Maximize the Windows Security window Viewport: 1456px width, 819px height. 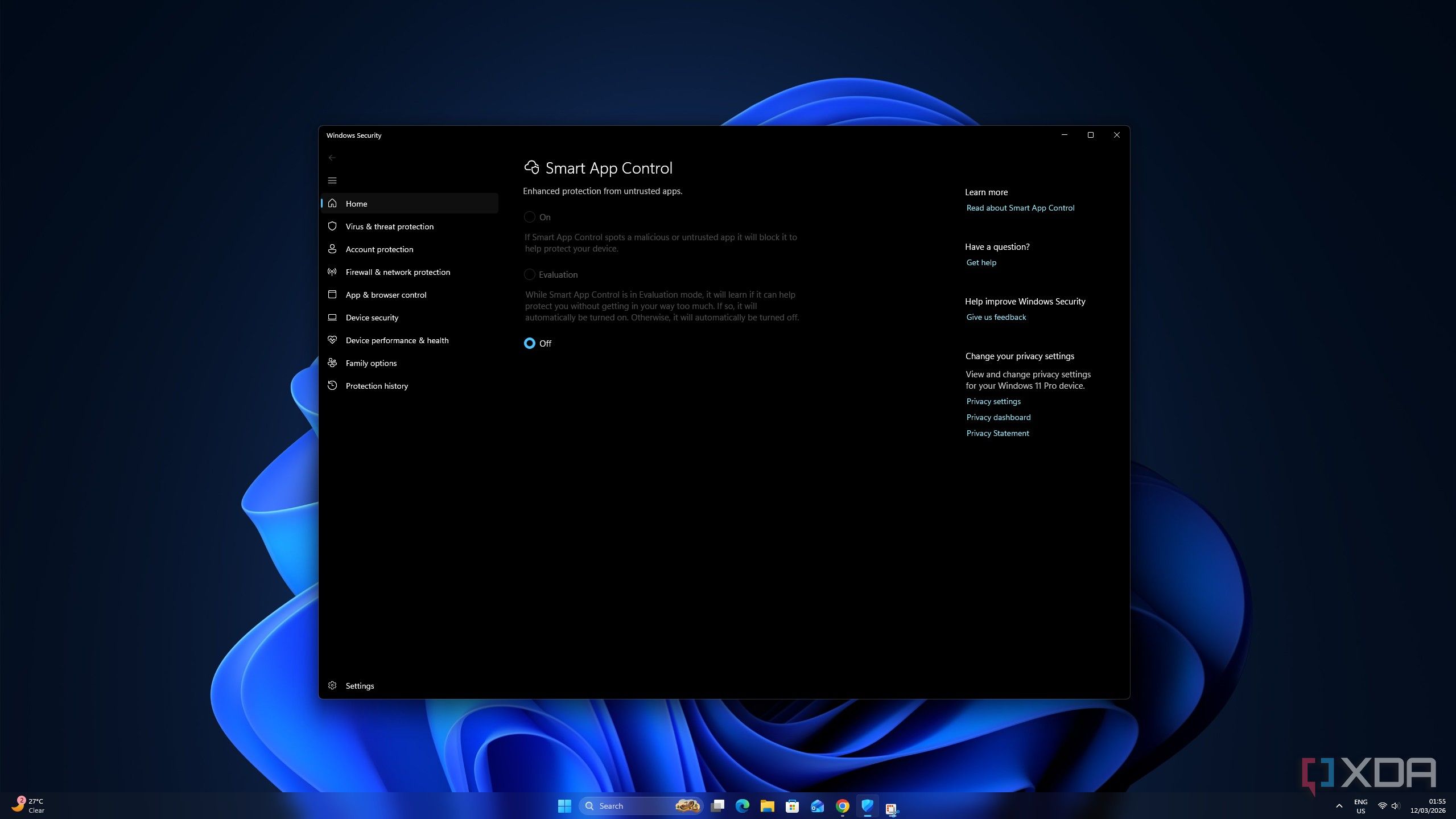tap(1091, 135)
